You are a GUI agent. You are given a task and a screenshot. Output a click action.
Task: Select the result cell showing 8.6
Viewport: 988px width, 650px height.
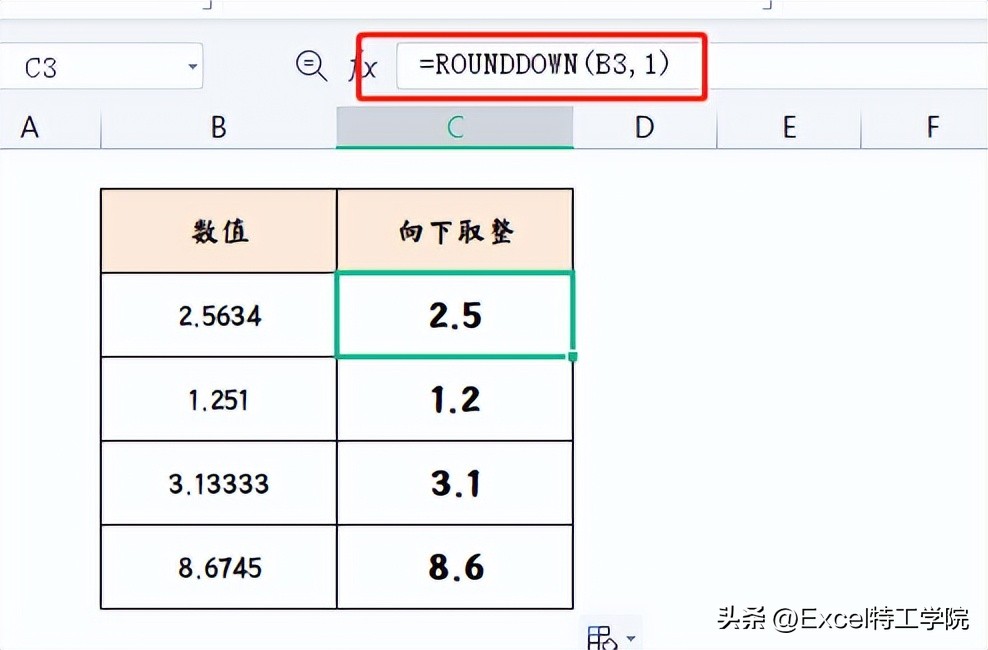point(455,567)
